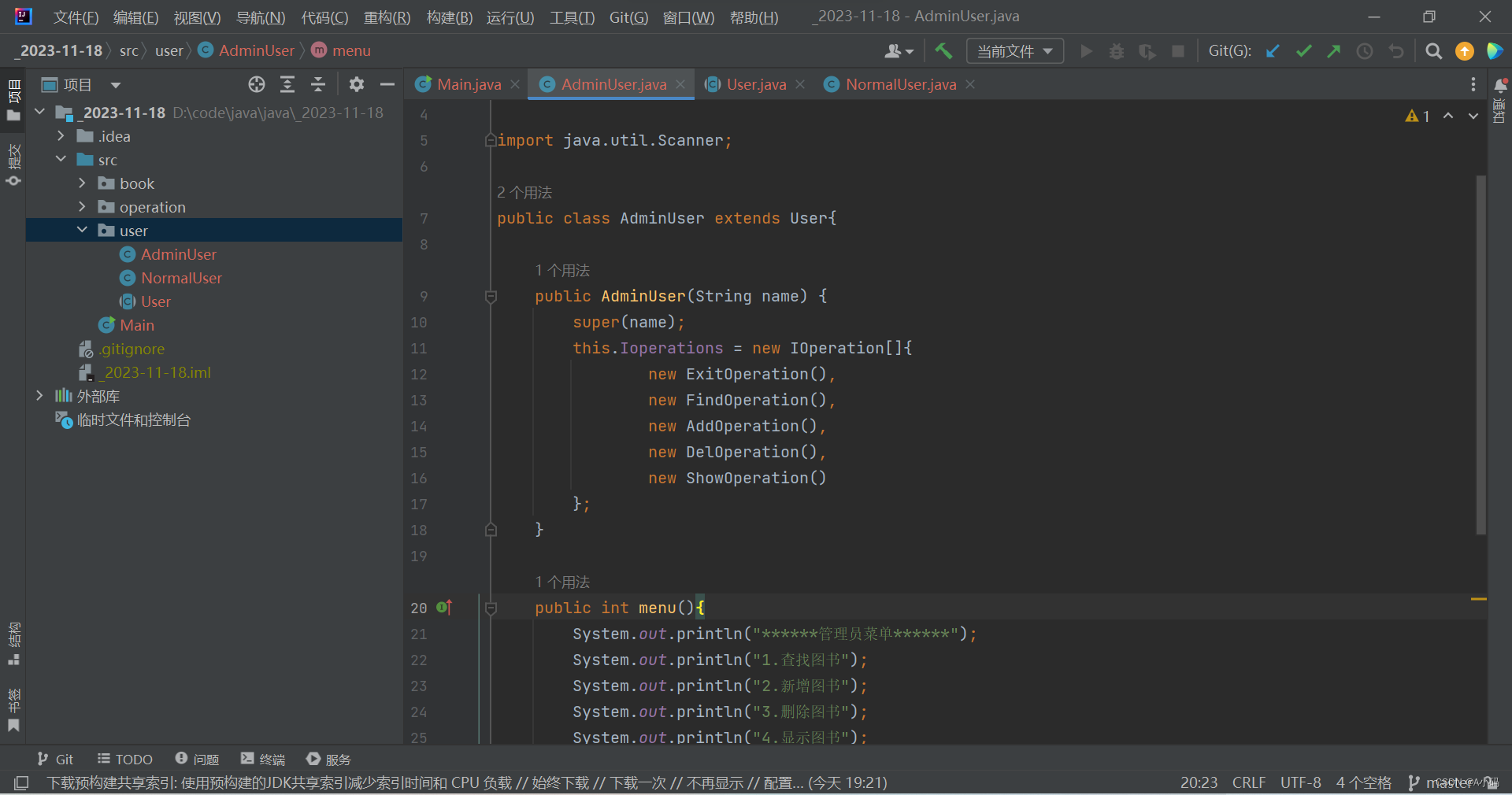Viewport: 1512px width, 795px height.
Task: Open the Git(G) menu
Action: (x=628, y=17)
